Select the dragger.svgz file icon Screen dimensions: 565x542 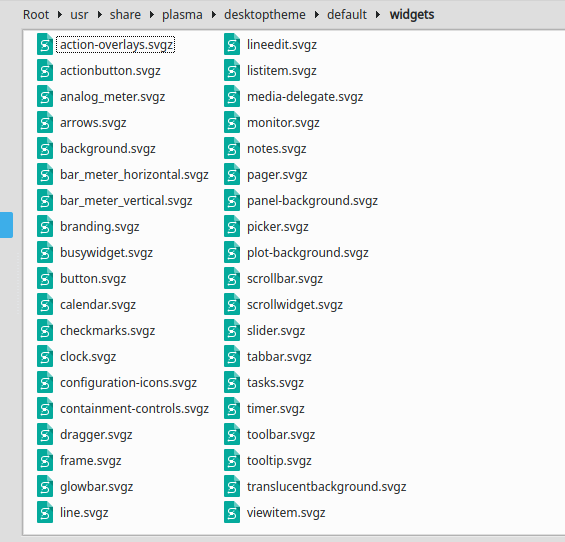point(45,434)
